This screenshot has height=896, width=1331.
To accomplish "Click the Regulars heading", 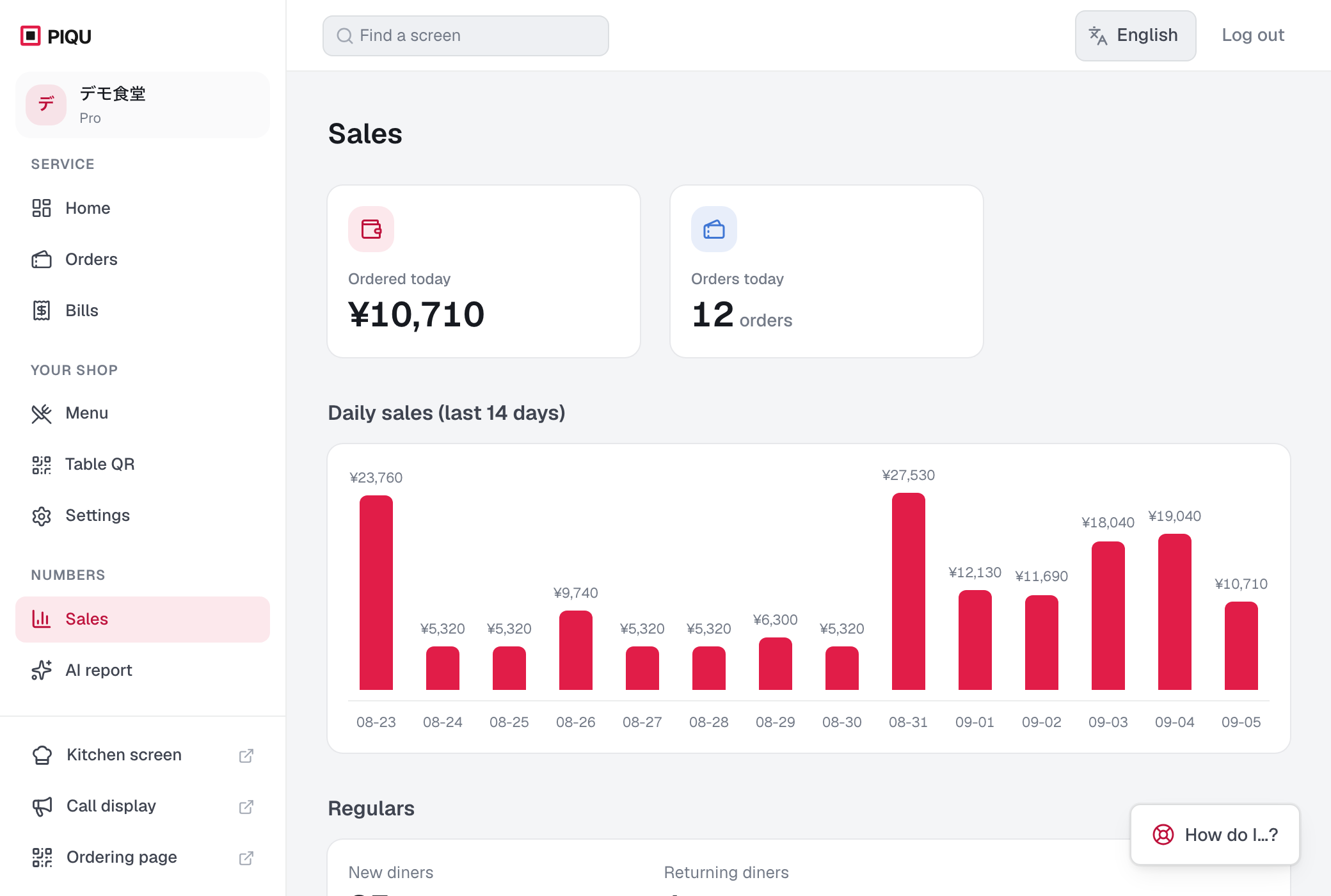I will (371, 808).
